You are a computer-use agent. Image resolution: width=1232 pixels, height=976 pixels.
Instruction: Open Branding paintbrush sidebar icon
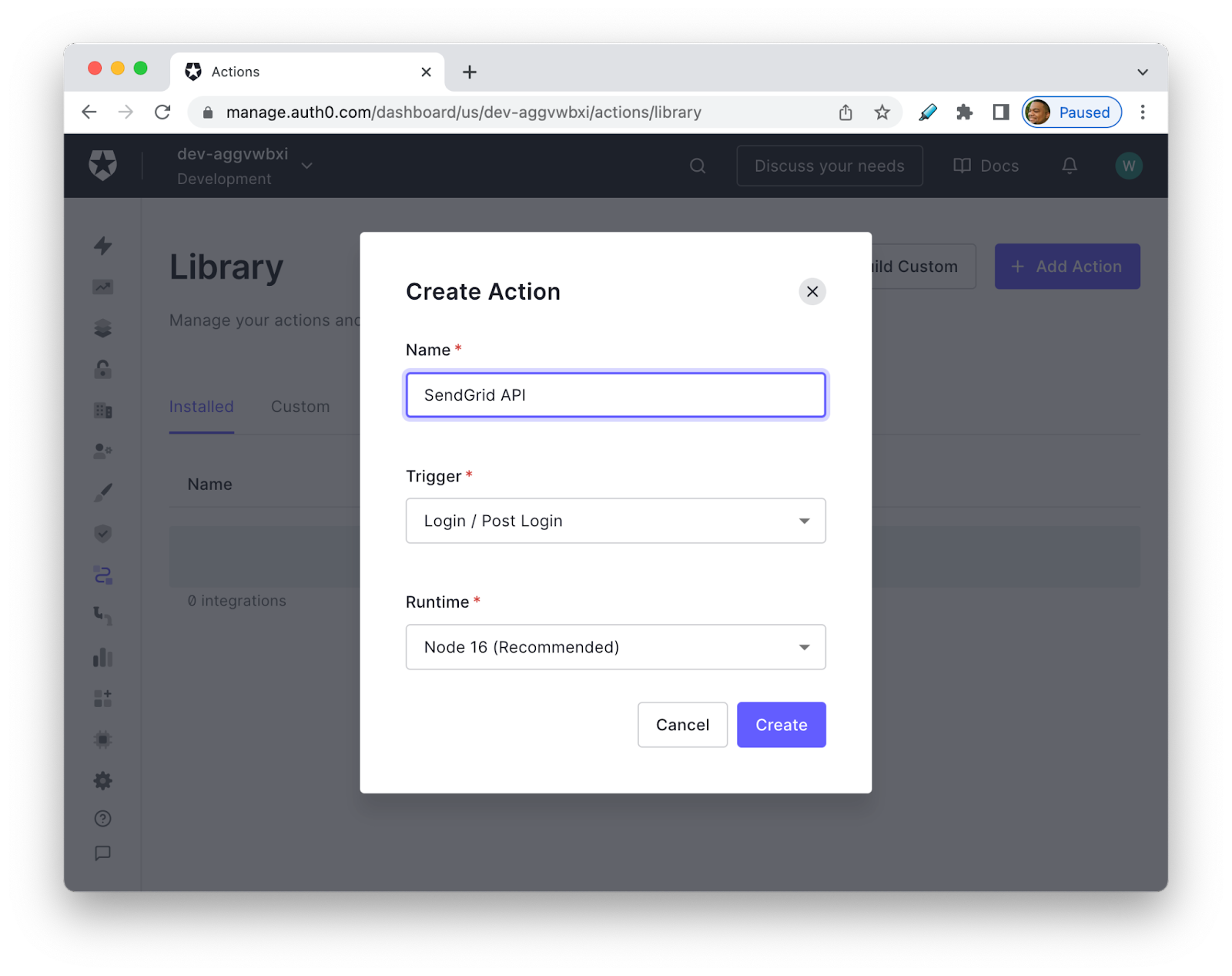click(102, 493)
